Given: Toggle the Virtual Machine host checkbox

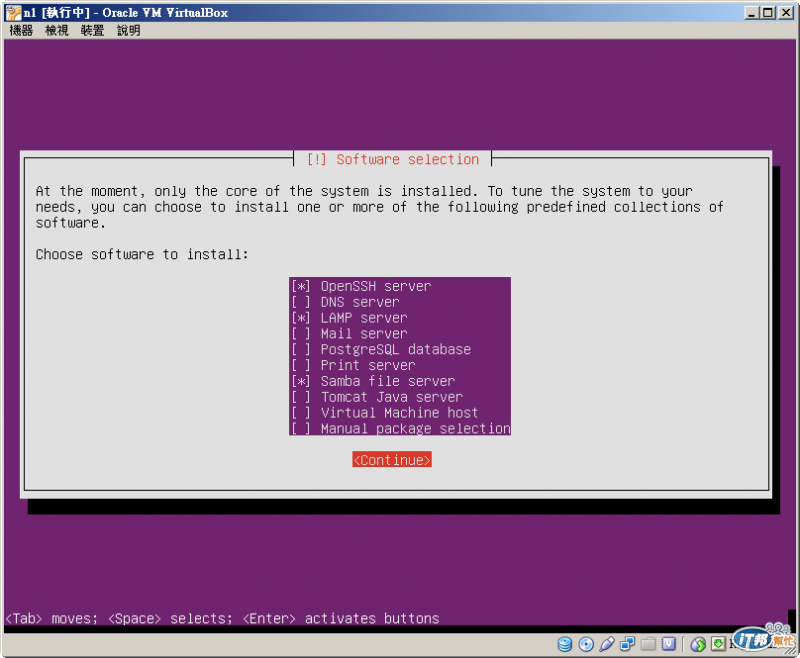Looking at the screenshot, I should [x=301, y=413].
